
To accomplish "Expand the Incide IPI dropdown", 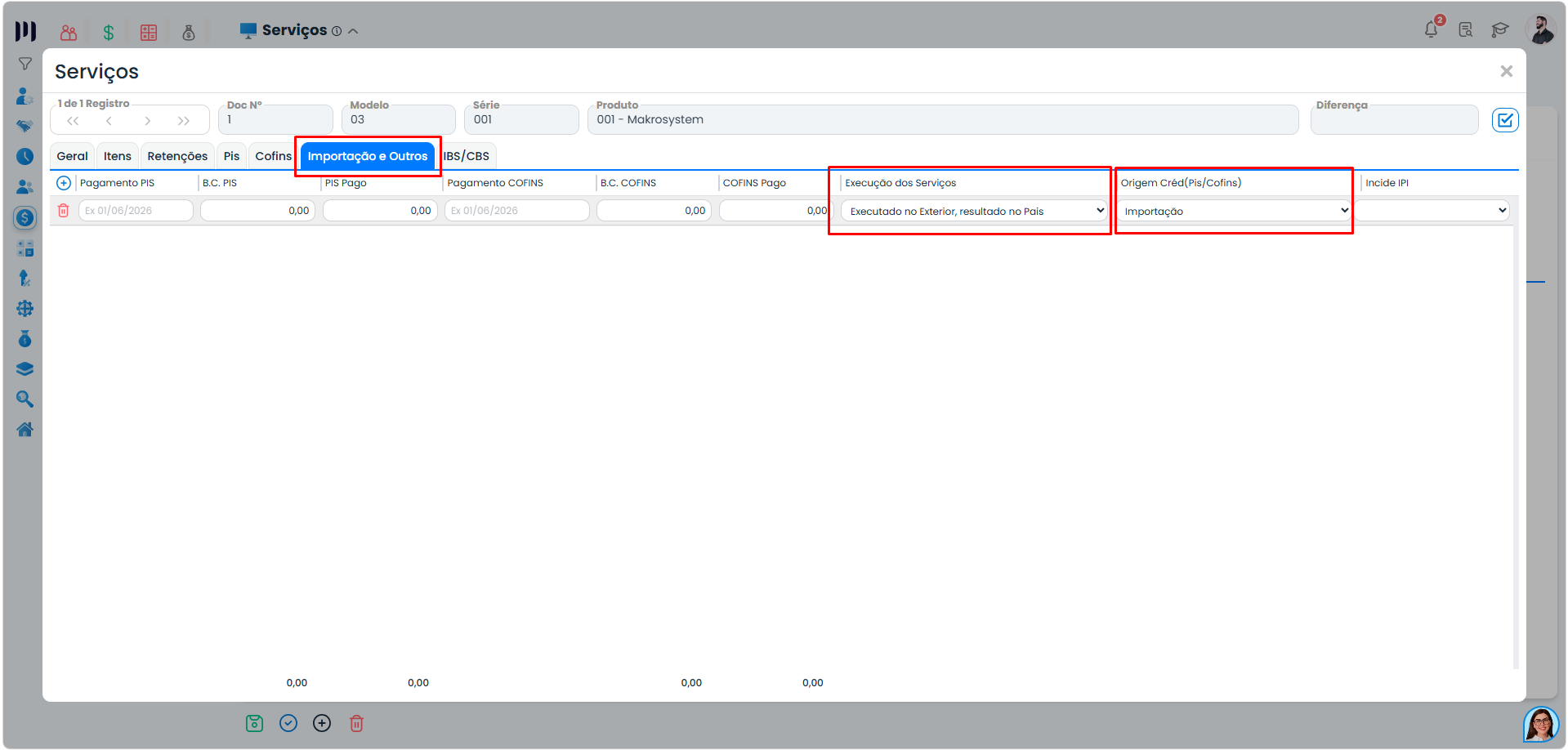I will pyautogui.click(x=1434, y=211).
